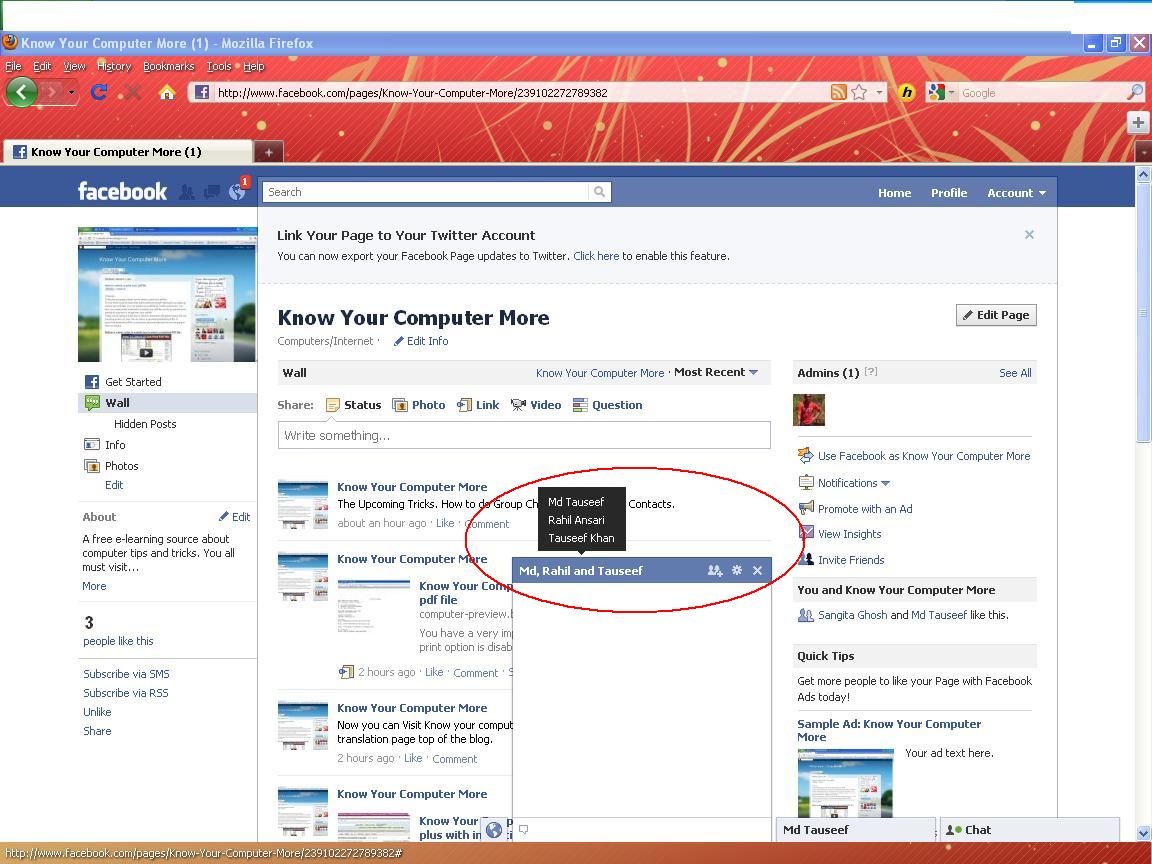Click 'Use Facebook as Know Your Computer More'

point(924,456)
